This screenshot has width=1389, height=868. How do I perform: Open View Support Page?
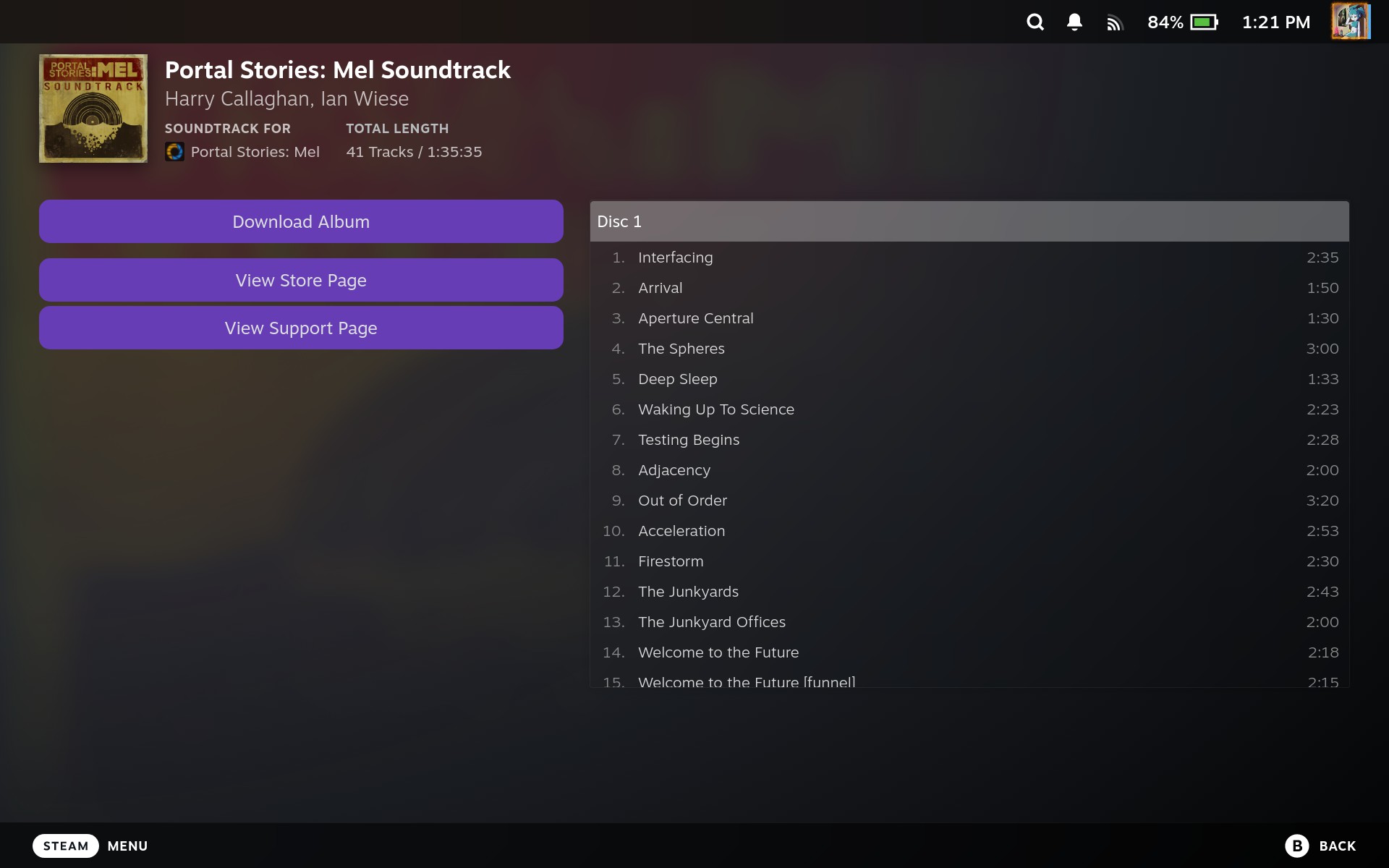pyautogui.click(x=301, y=328)
